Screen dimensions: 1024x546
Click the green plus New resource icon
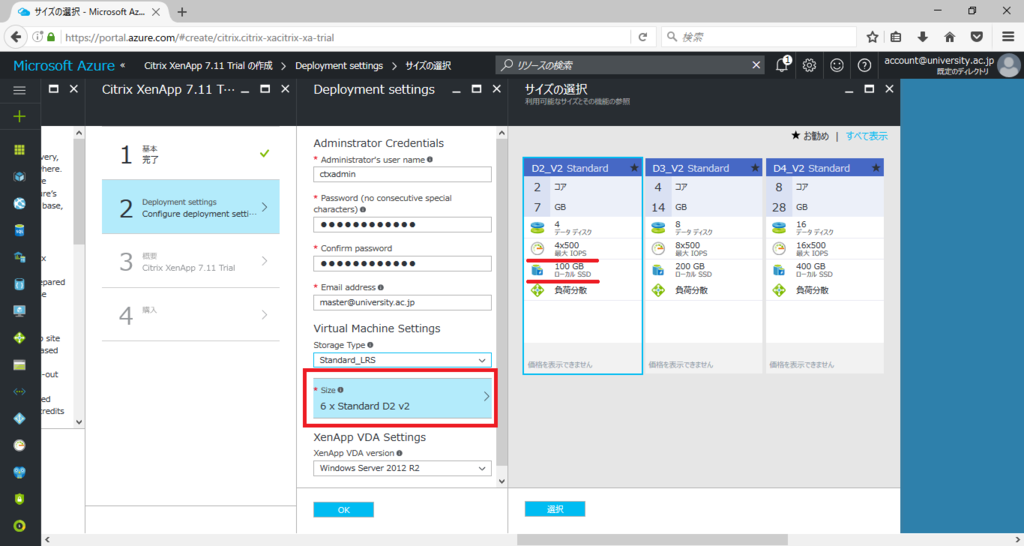[x=20, y=116]
